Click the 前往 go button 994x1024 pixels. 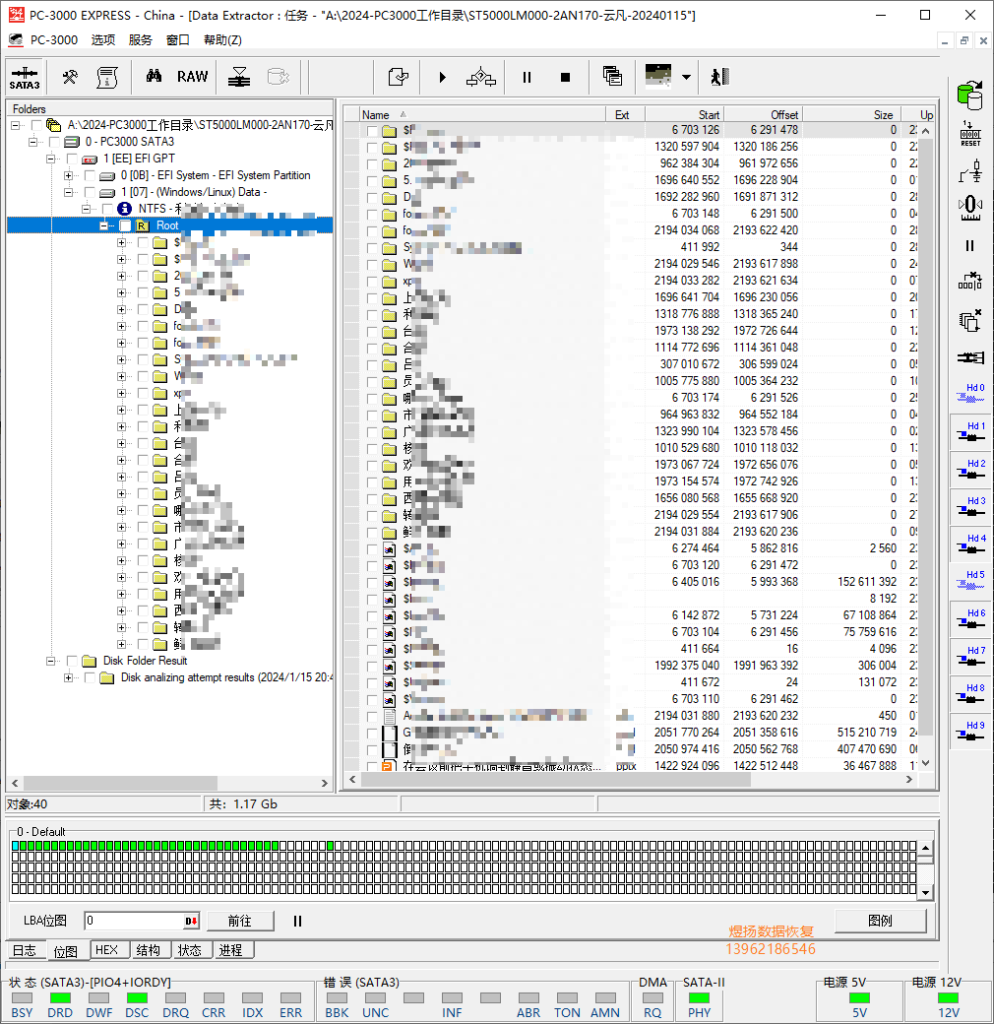[x=240, y=921]
